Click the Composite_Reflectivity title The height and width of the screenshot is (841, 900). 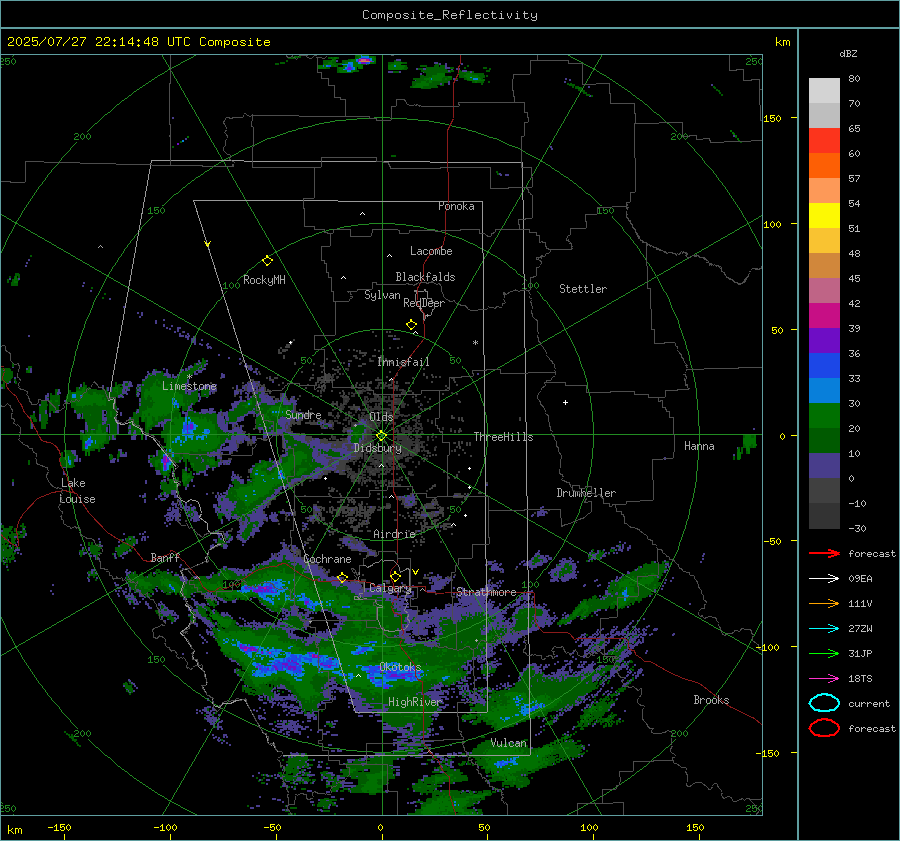(x=449, y=15)
